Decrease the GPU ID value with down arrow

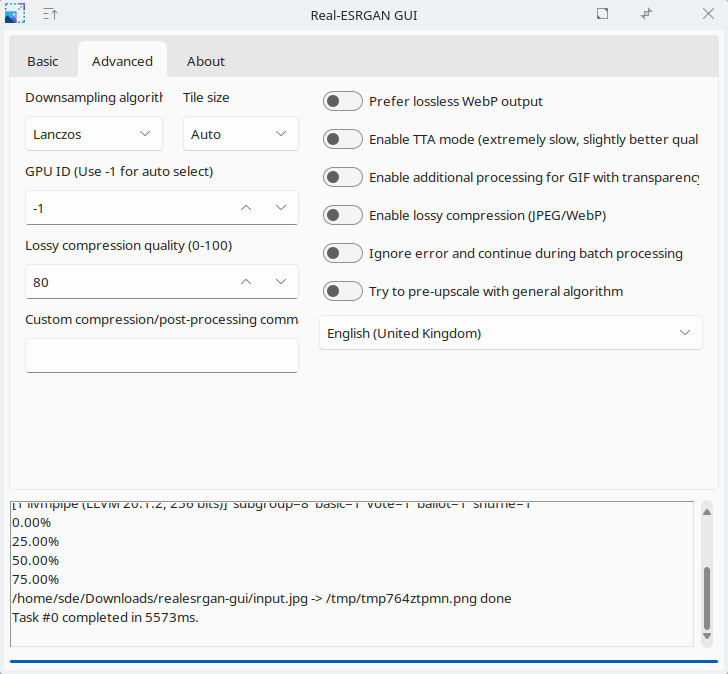[281, 208]
